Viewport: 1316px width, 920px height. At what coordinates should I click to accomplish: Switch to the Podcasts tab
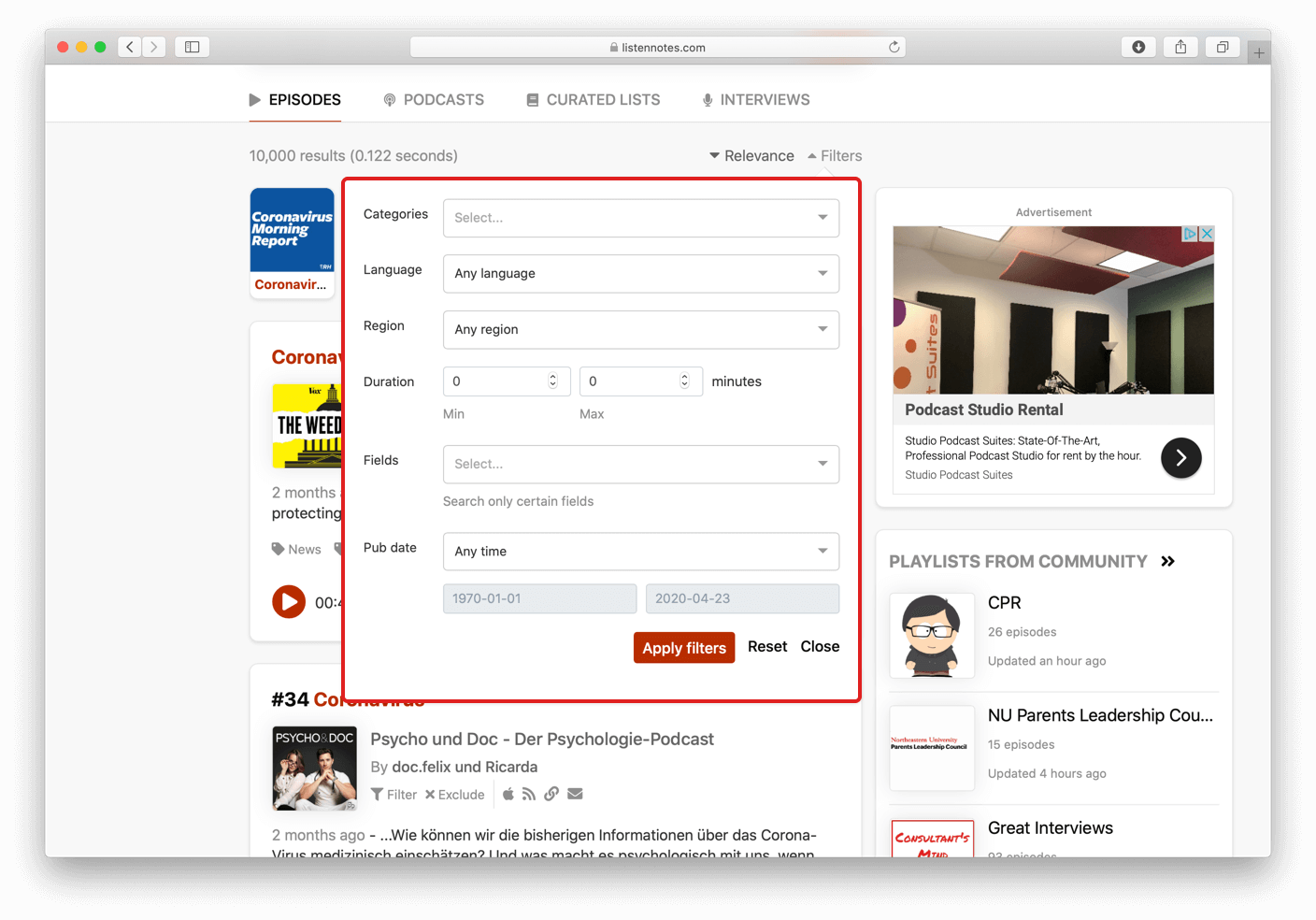[433, 99]
